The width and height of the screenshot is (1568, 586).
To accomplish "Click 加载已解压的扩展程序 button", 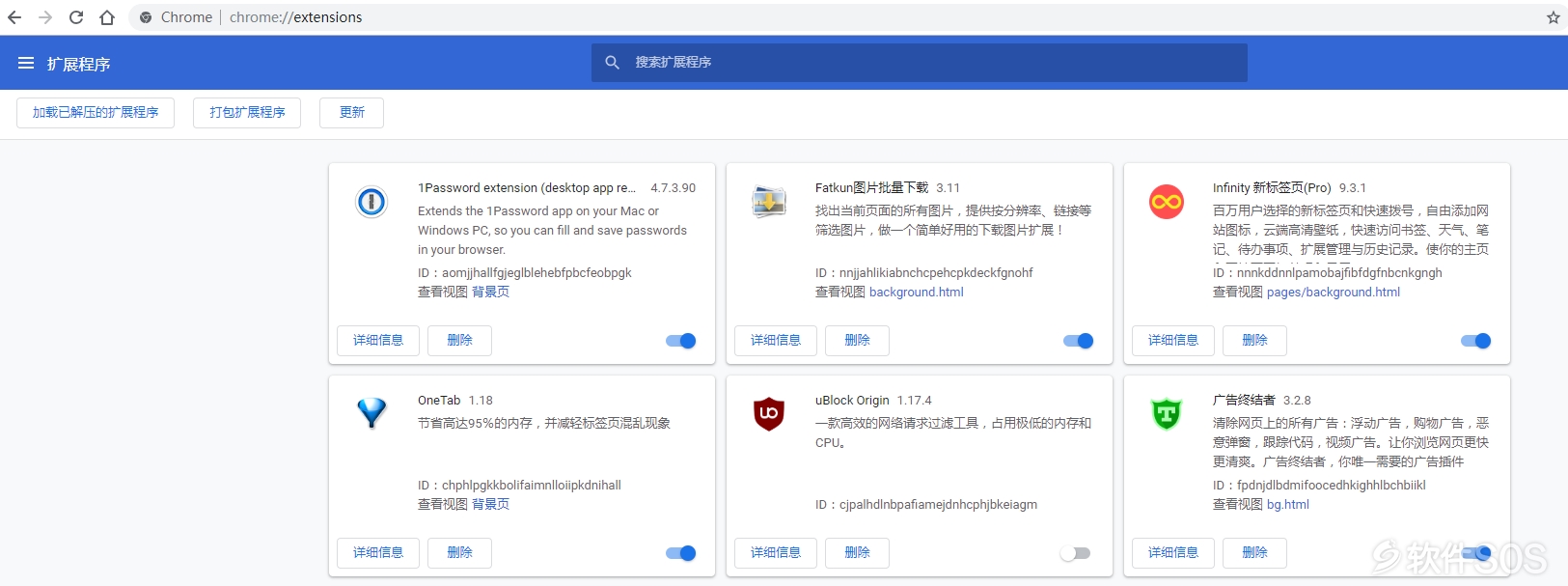I will point(96,113).
